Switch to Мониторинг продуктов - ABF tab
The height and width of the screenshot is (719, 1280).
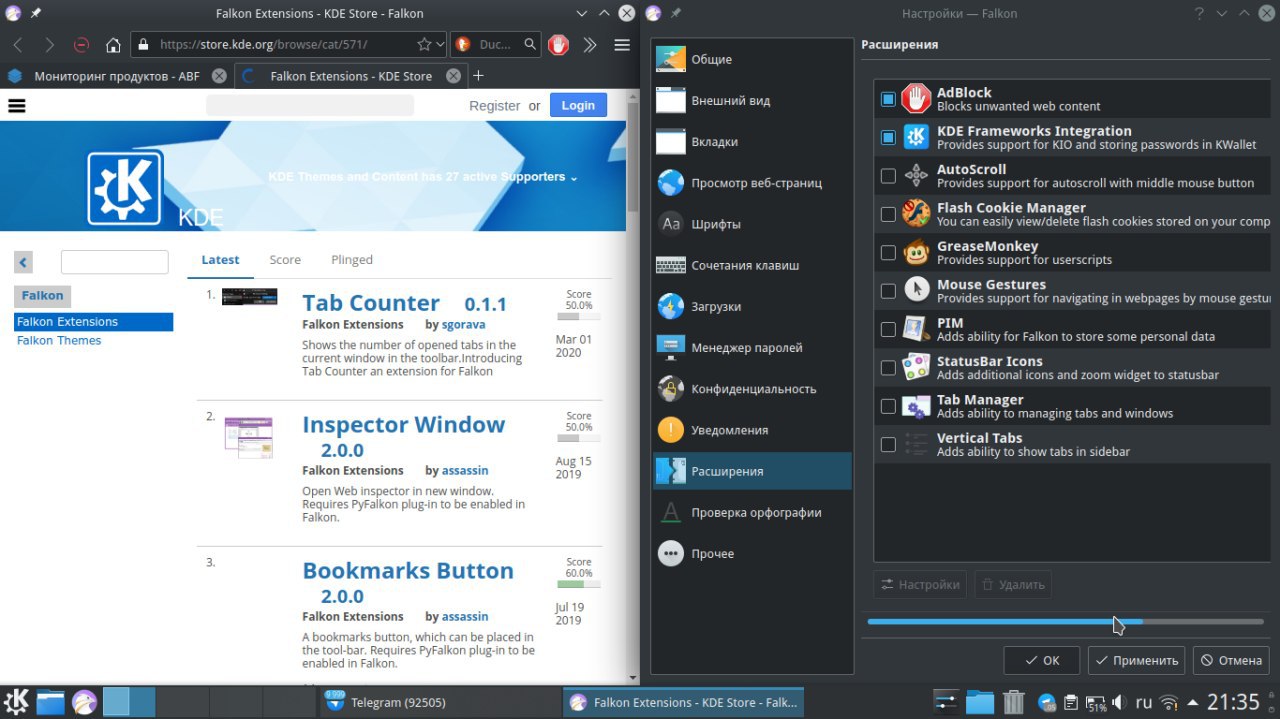pyautogui.click(x=117, y=76)
